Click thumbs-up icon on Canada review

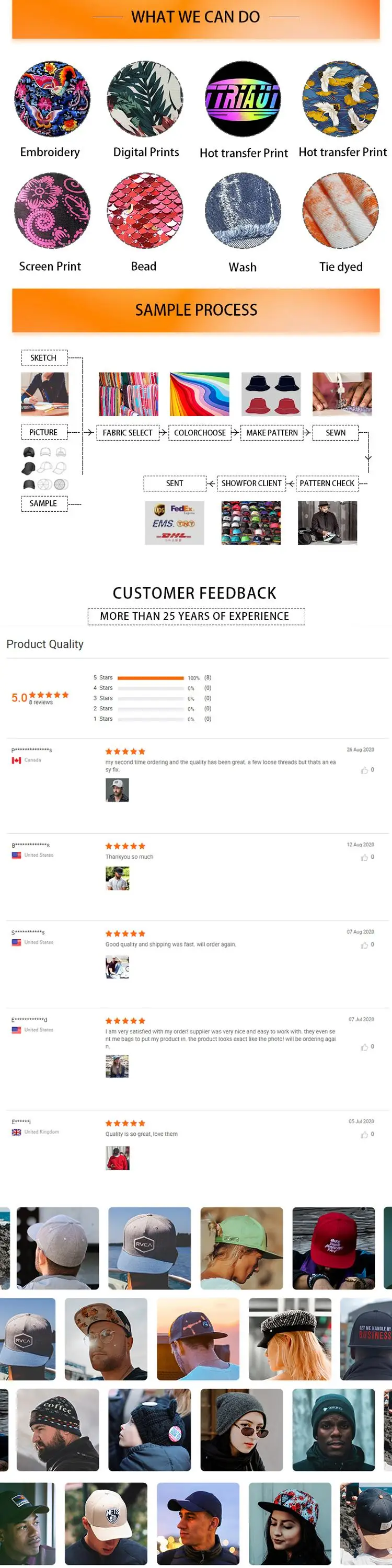pos(364,770)
